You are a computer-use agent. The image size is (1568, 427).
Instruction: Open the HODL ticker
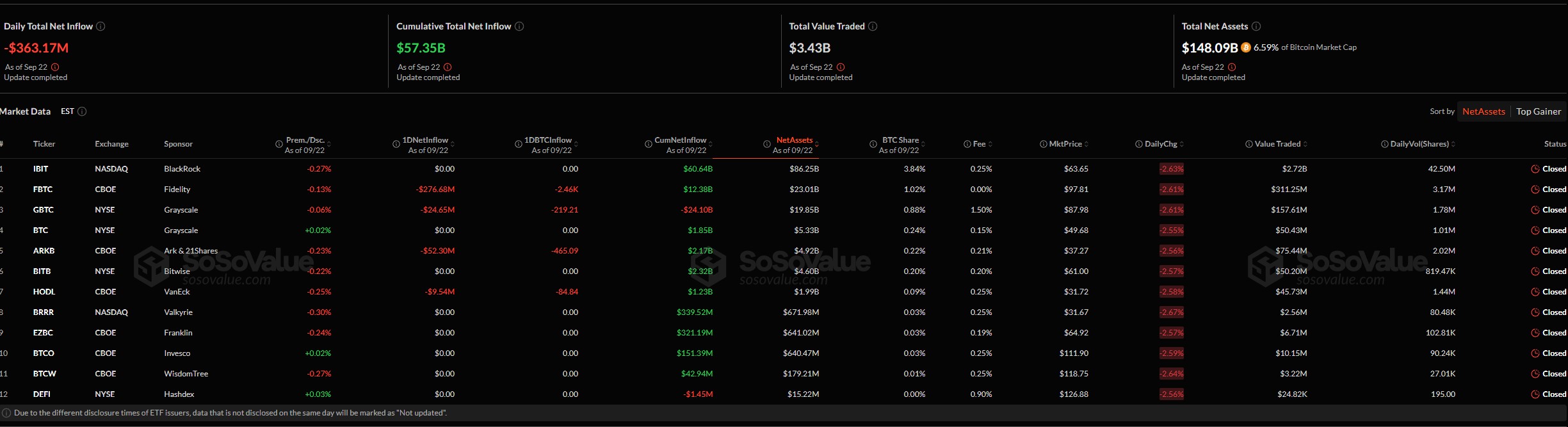(44, 292)
